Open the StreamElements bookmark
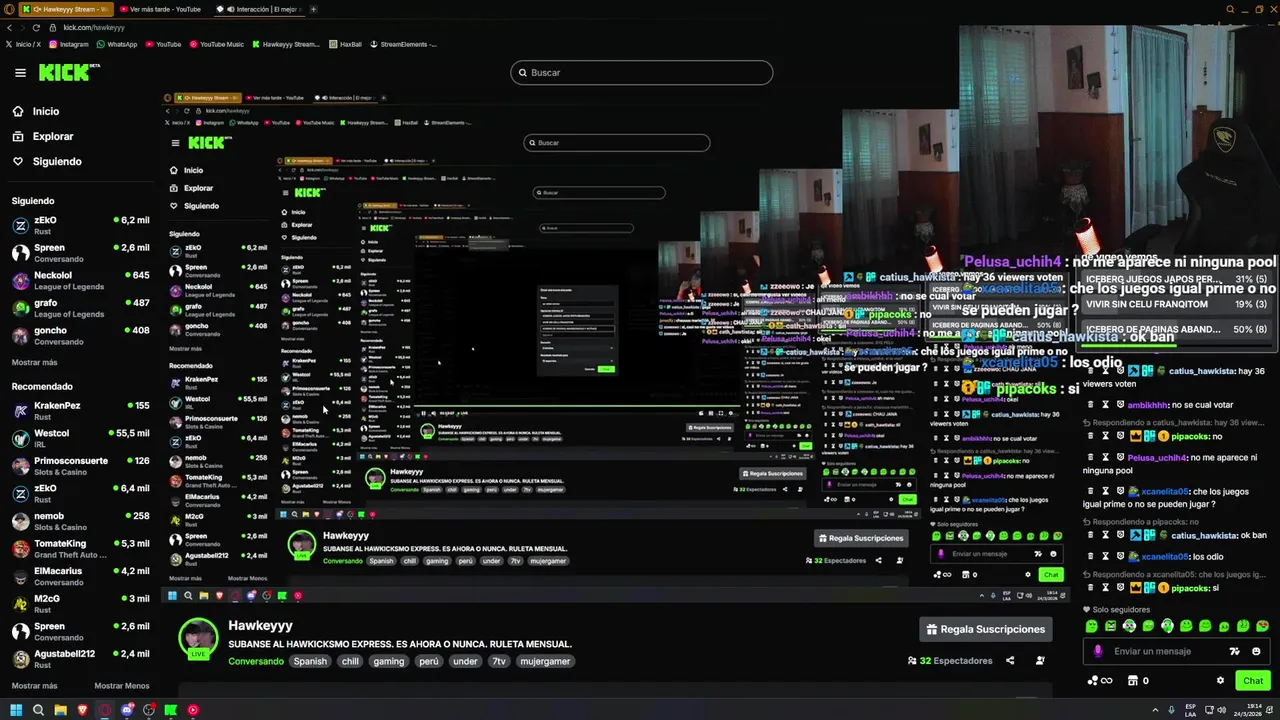 click(404, 44)
